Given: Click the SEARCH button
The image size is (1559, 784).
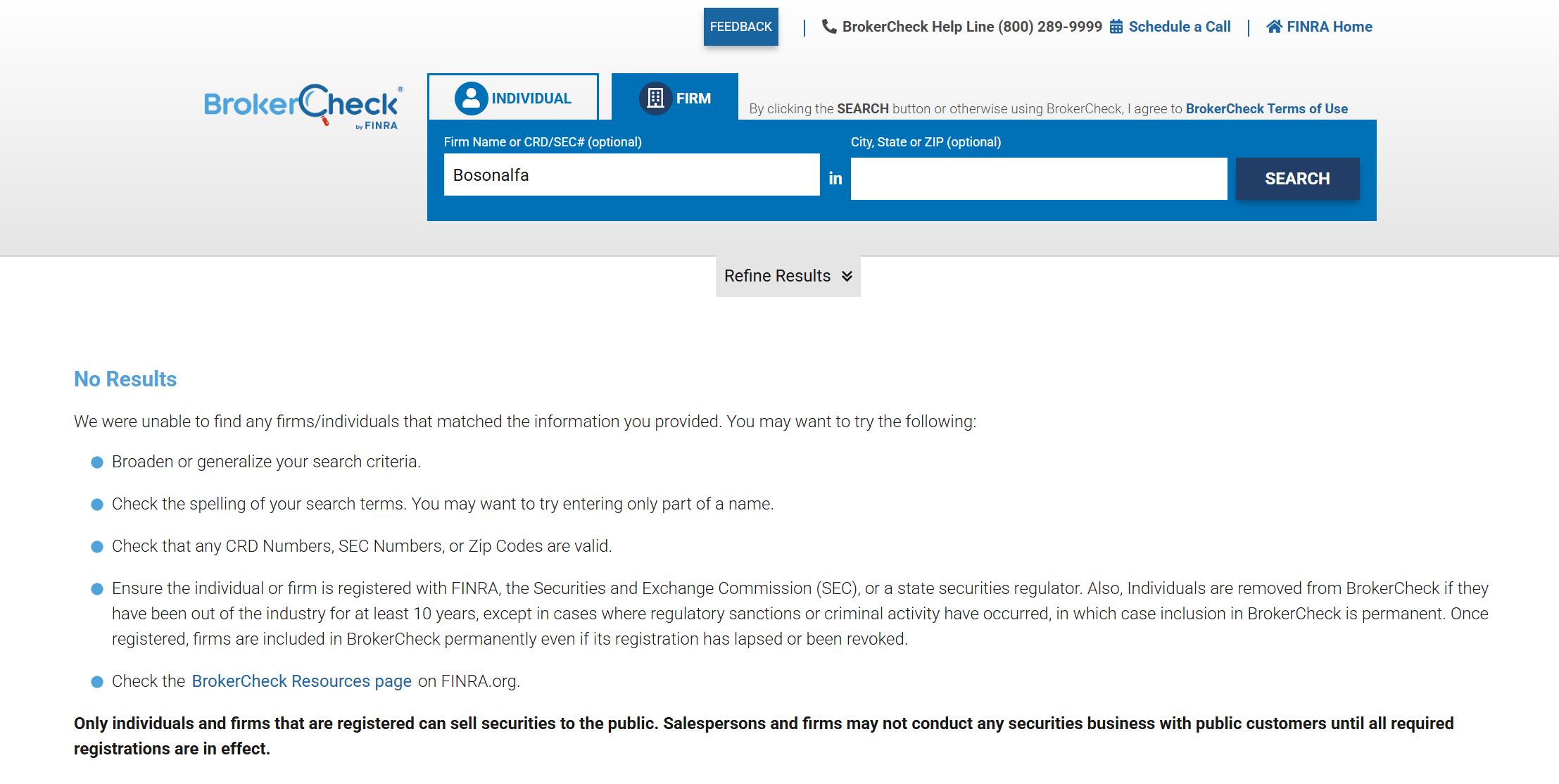Looking at the screenshot, I should pos(1297,179).
